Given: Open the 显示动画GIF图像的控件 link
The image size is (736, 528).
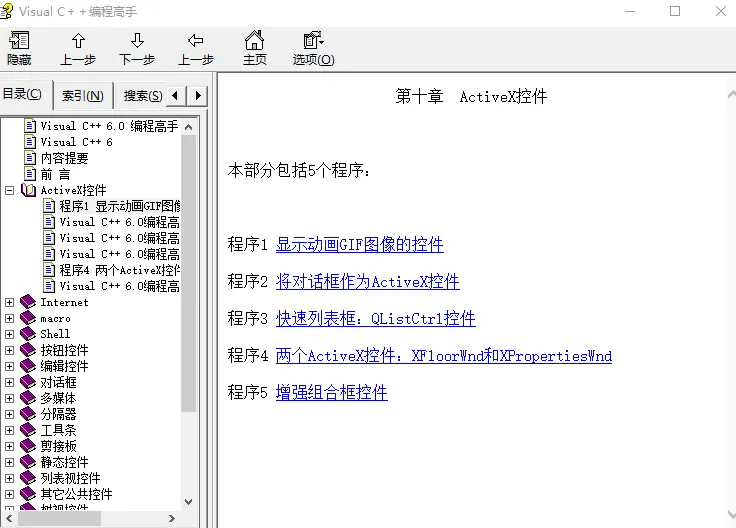Looking at the screenshot, I should point(359,245).
